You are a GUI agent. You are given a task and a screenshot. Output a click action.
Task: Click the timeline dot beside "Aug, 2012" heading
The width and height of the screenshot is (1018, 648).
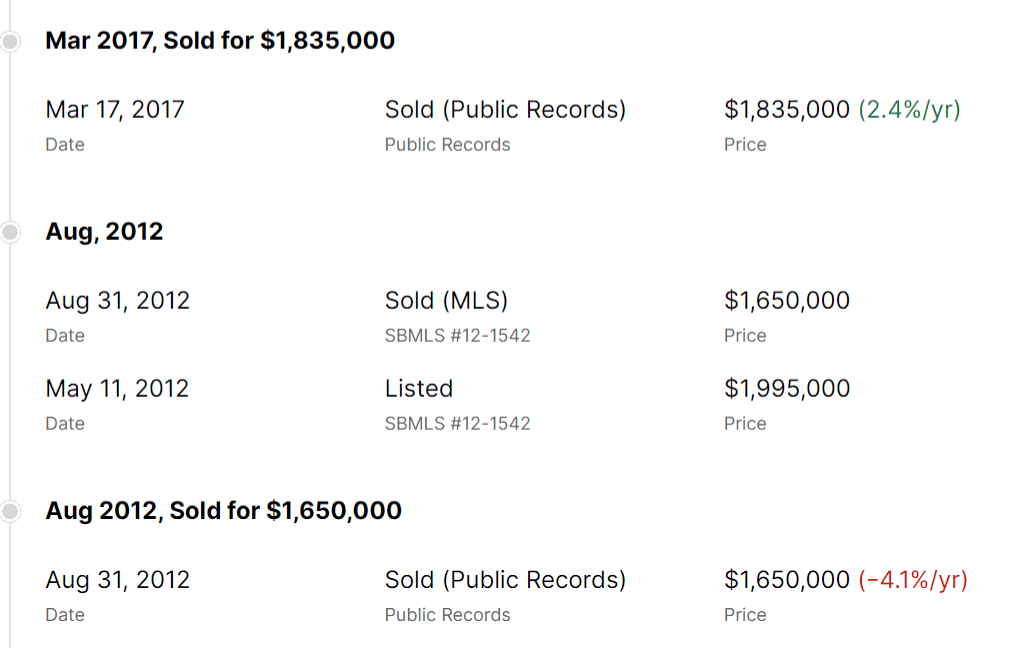tap(10, 232)
